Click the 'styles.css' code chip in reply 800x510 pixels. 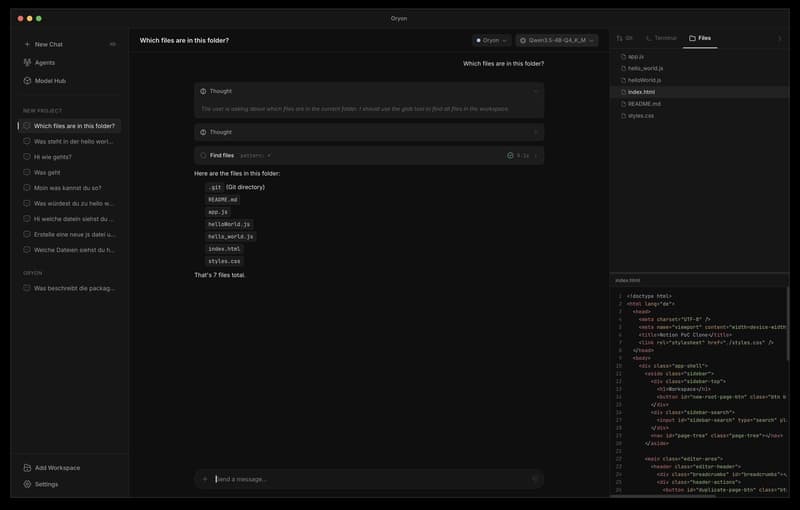coord(224,261)
